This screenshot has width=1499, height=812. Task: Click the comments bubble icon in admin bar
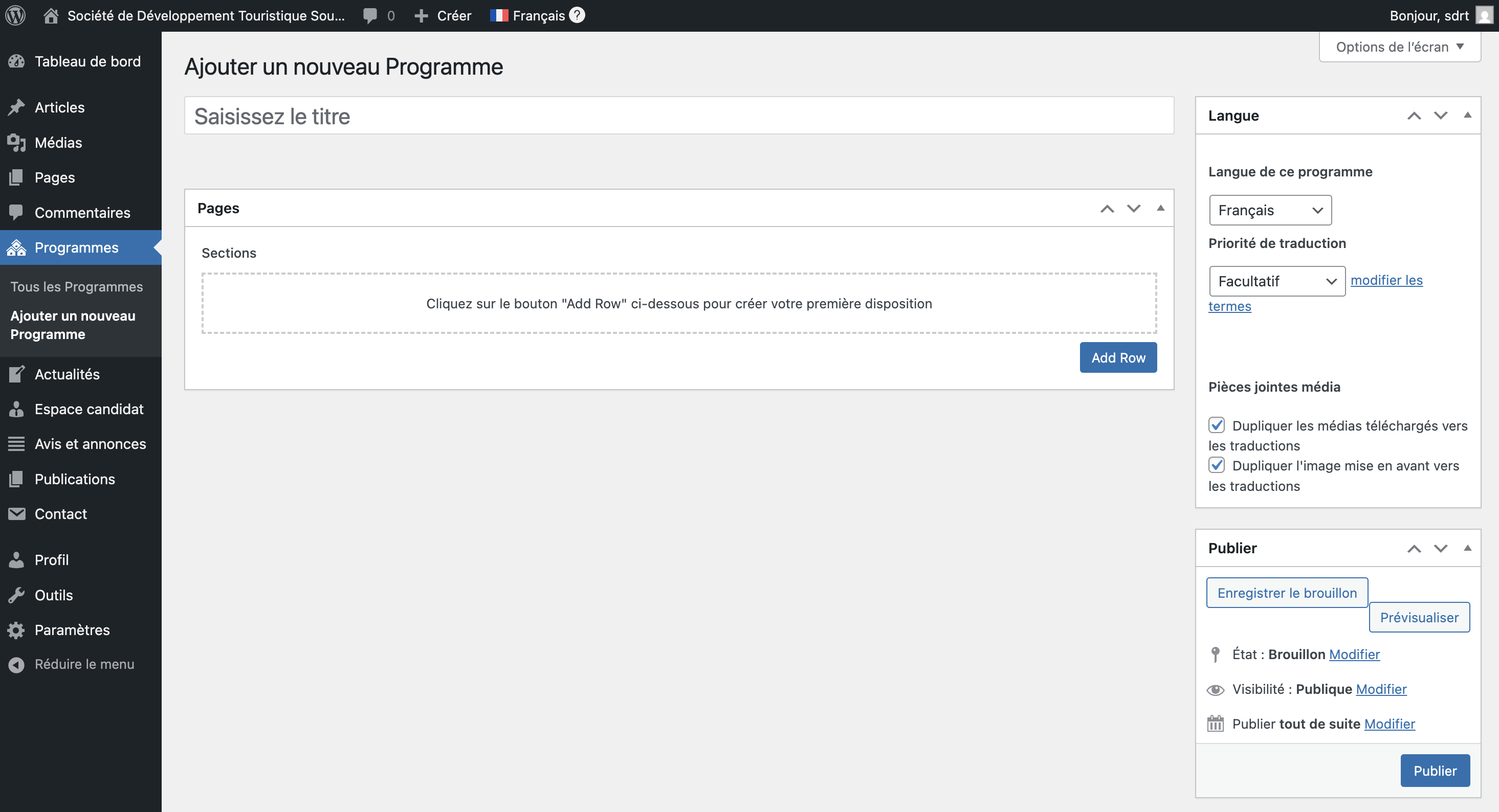click(x=370, y=16)
